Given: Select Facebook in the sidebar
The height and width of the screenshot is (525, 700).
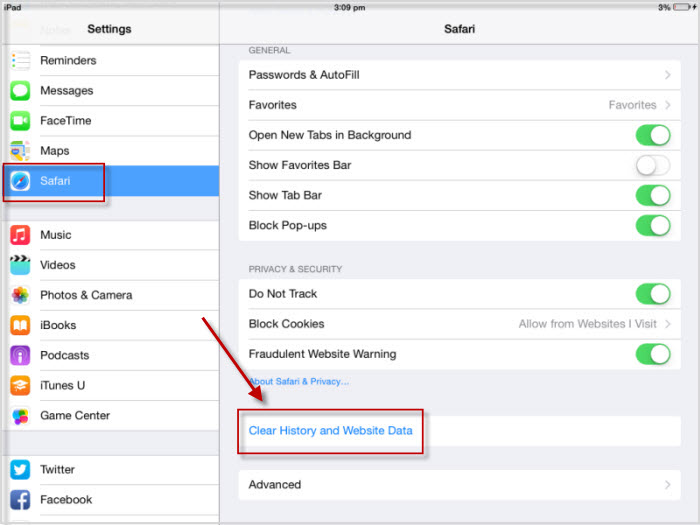Looking at the screenshot, I should [111, 500].
